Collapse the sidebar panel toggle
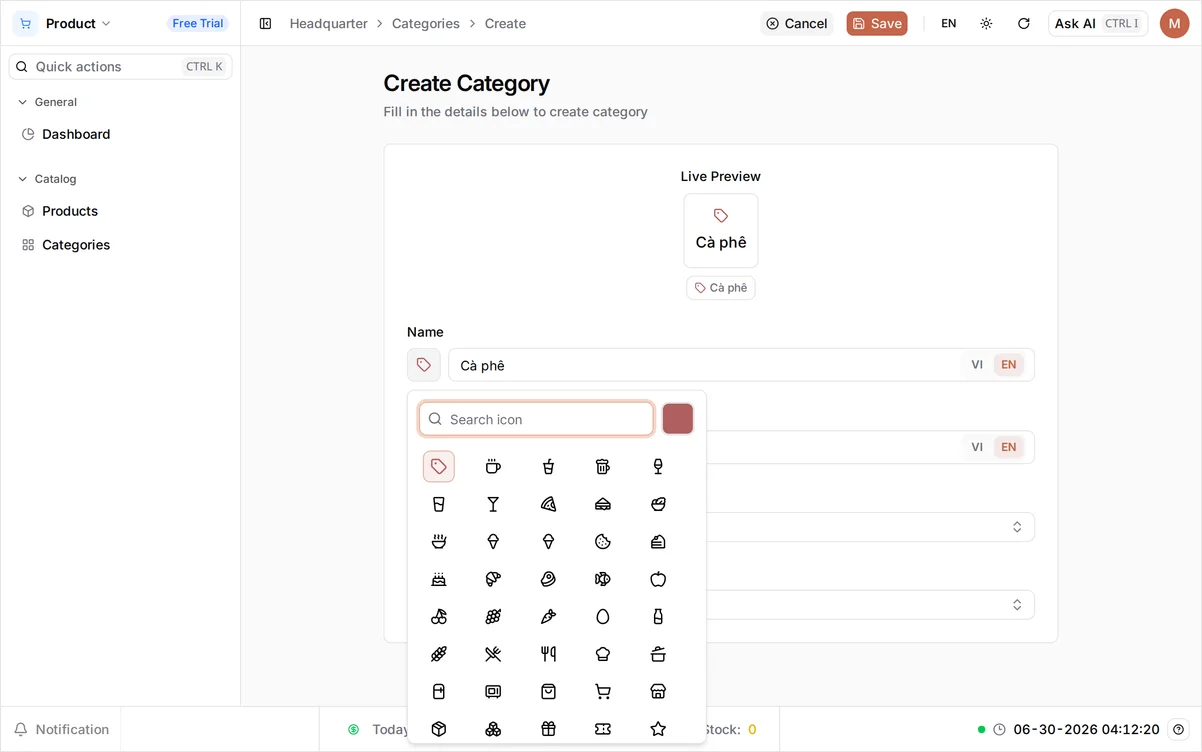The height and width of the screenshot is (752, 1202). point(265,23)
